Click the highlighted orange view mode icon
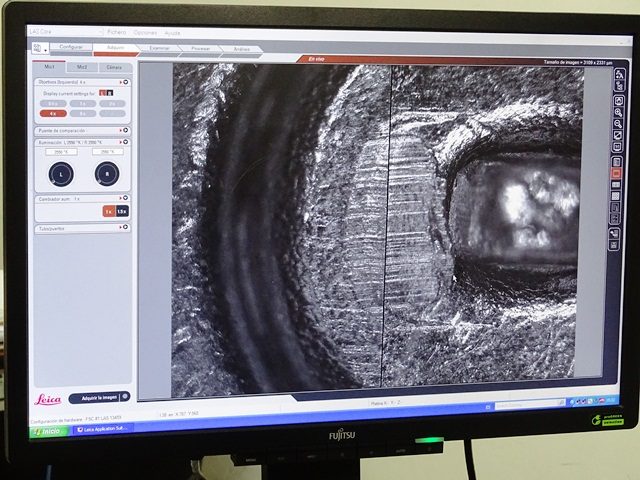The image size is (640, 480). (617, 172)
